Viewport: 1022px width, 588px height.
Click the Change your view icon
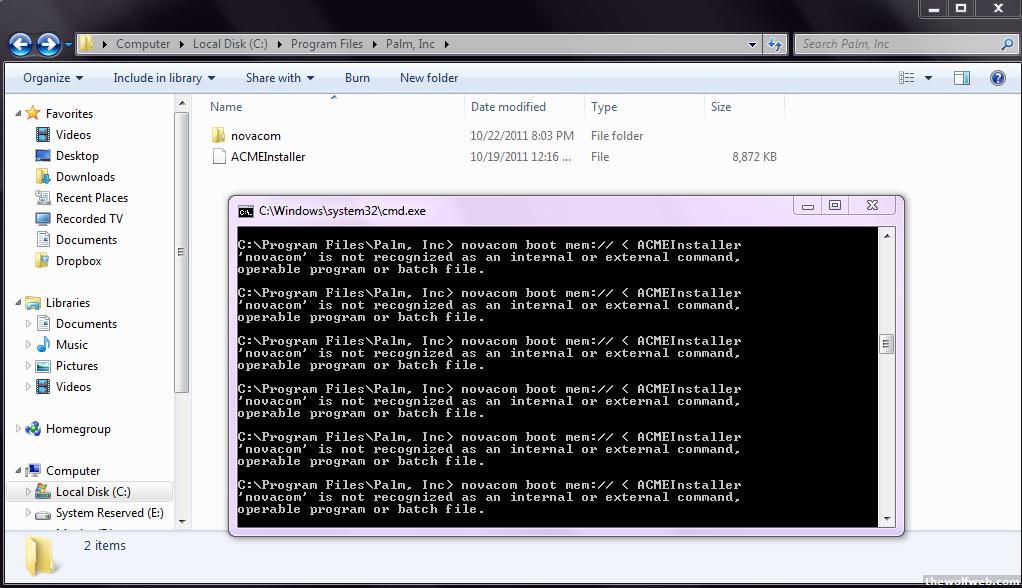(907, 78)
